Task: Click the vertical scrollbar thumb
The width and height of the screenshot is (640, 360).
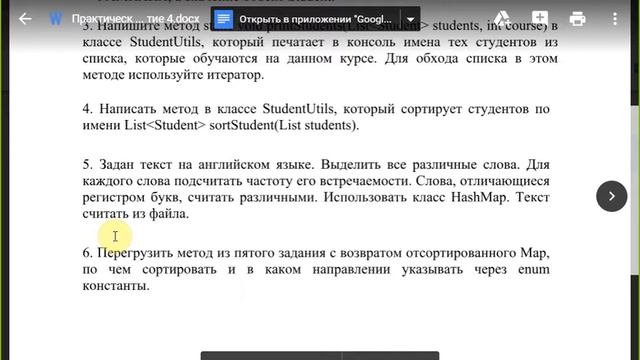Action: tap(635, 190)
